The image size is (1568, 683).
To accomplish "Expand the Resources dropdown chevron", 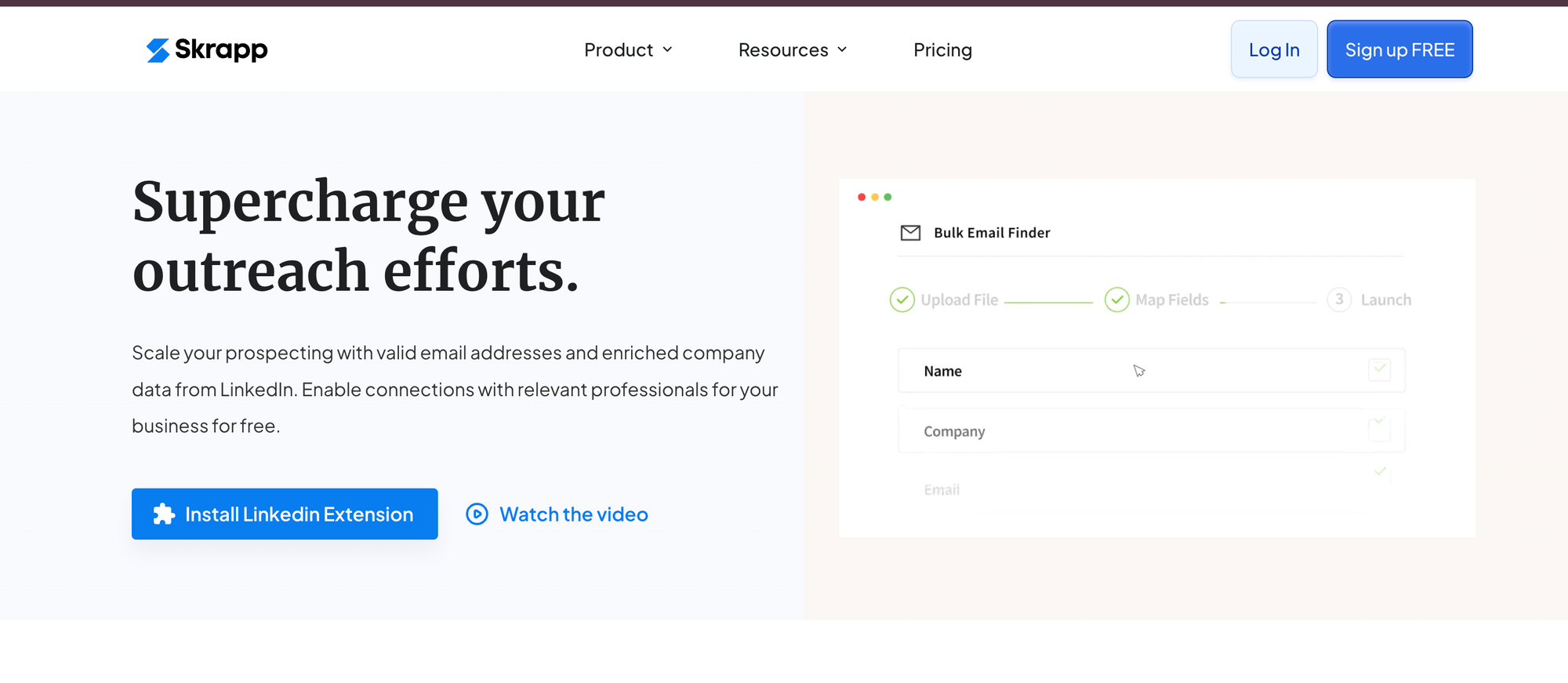I will point(842,50).
